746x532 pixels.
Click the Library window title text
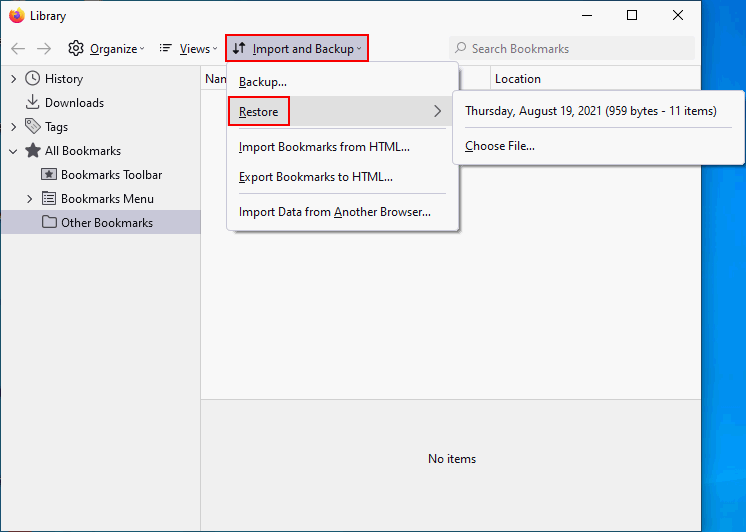pos(48,16)
